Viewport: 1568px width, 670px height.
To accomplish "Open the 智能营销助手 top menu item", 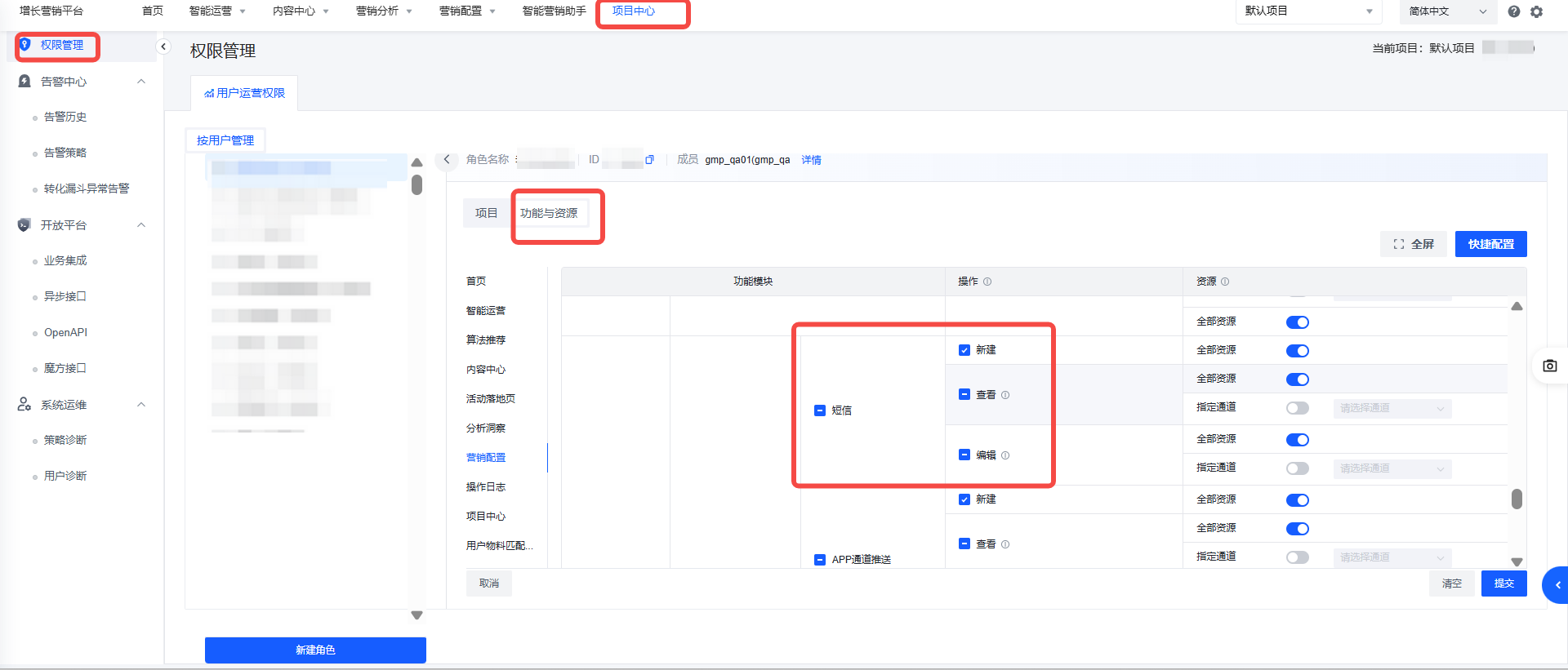I will (554, 11).
